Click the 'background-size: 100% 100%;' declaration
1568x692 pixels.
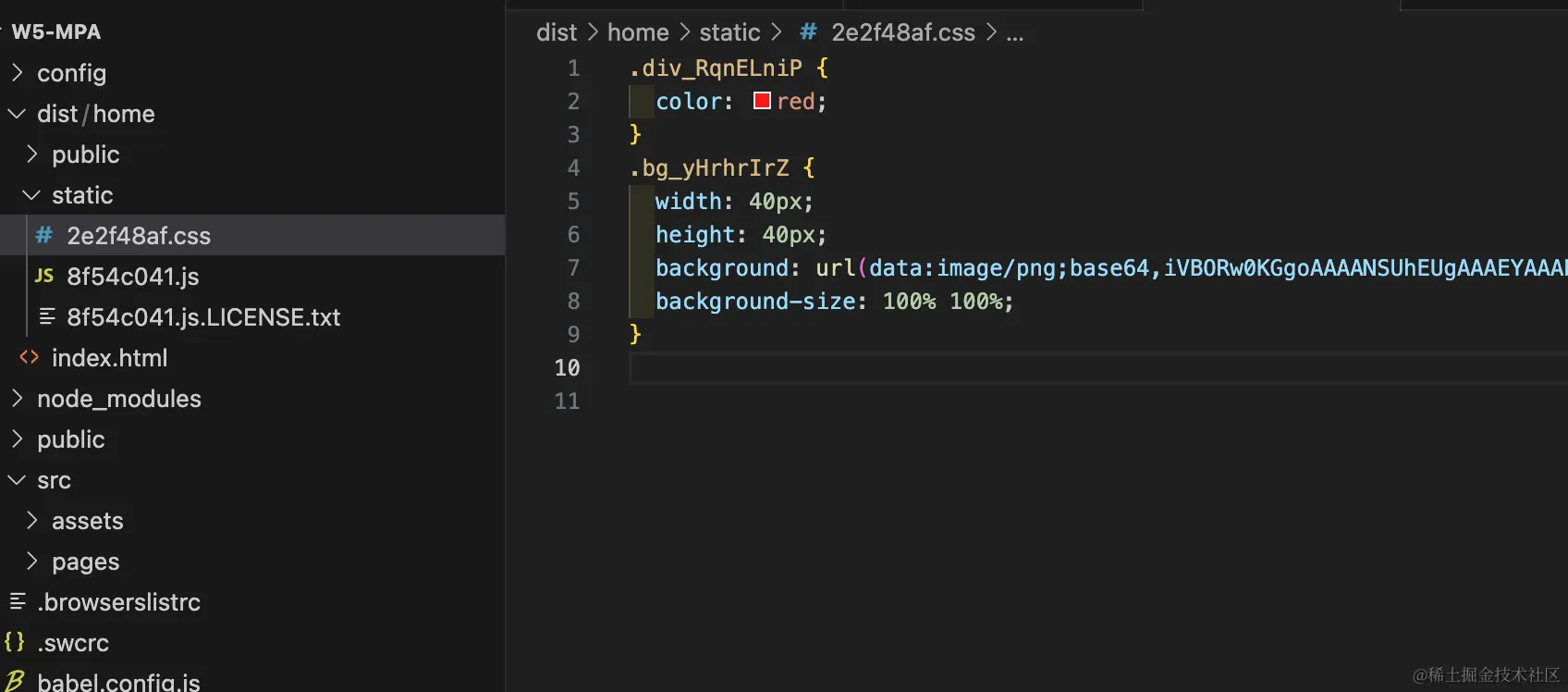pyautogui.click(x=835, y=301)
